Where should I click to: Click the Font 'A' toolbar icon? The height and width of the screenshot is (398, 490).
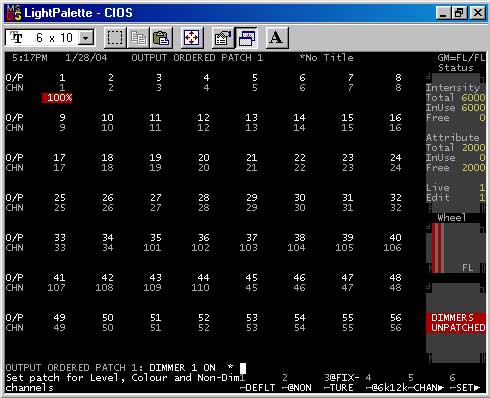pyautogui.click(x=277, y=38)
